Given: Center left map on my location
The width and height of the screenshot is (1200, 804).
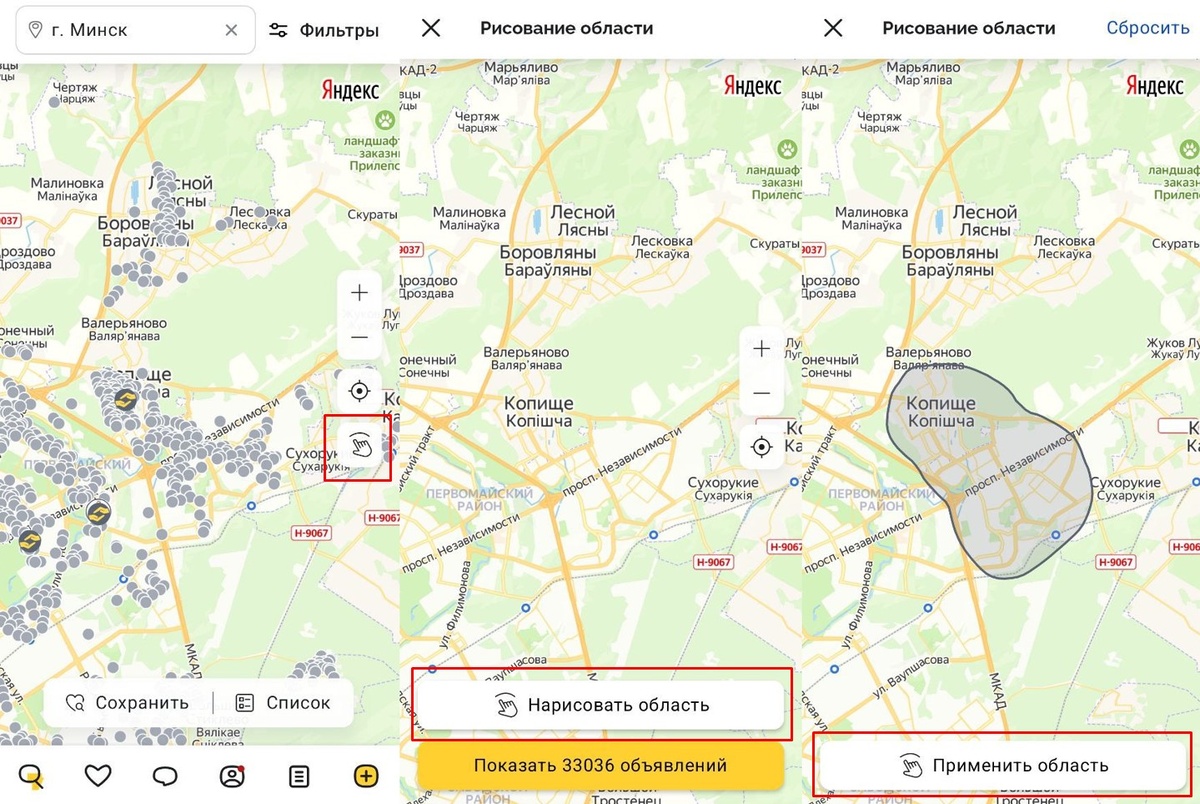Looking at the screenshot, I should tap(359, 391).
